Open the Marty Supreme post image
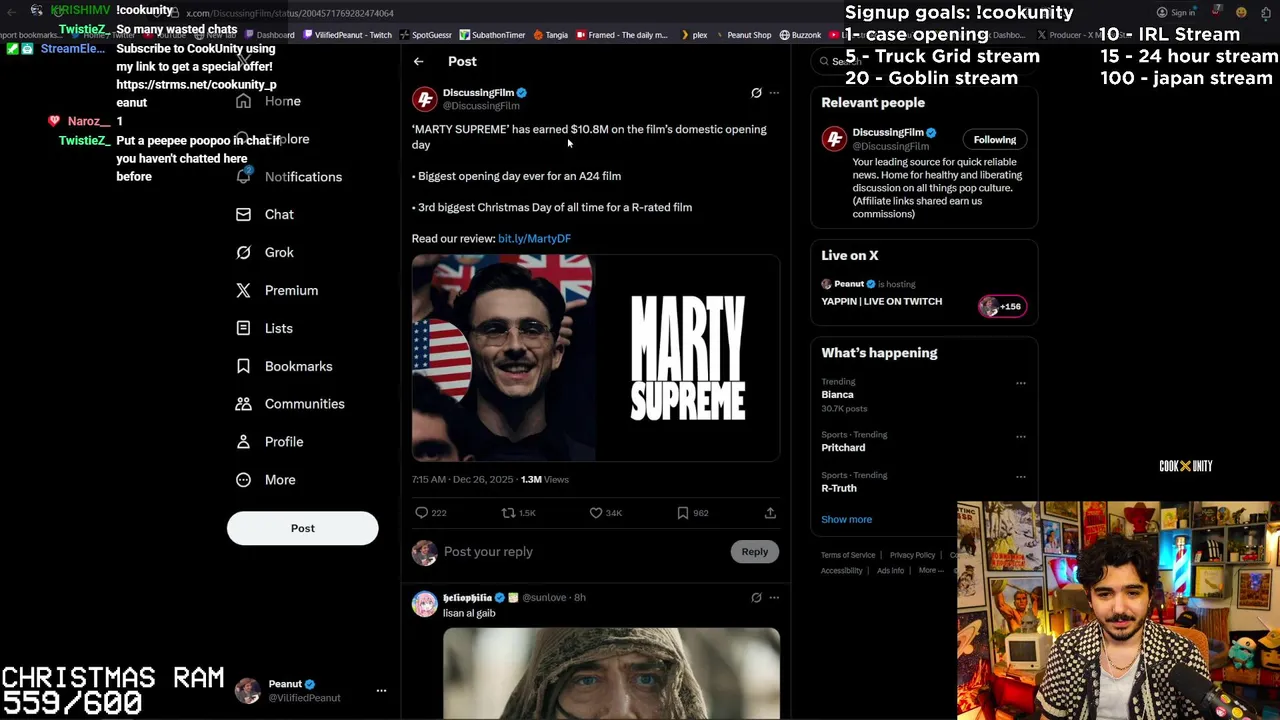1280x720 pixels. pyautogui.click(x=596, y=358)
